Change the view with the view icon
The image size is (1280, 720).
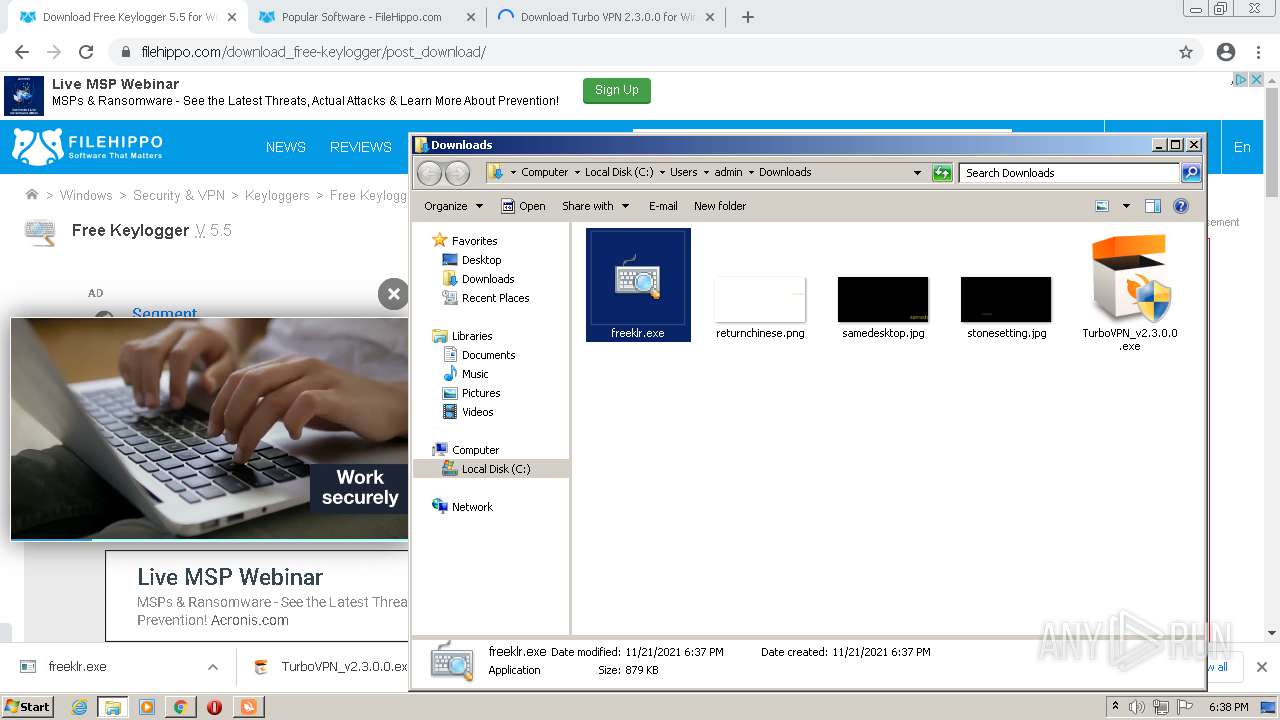pos(1102,206)
